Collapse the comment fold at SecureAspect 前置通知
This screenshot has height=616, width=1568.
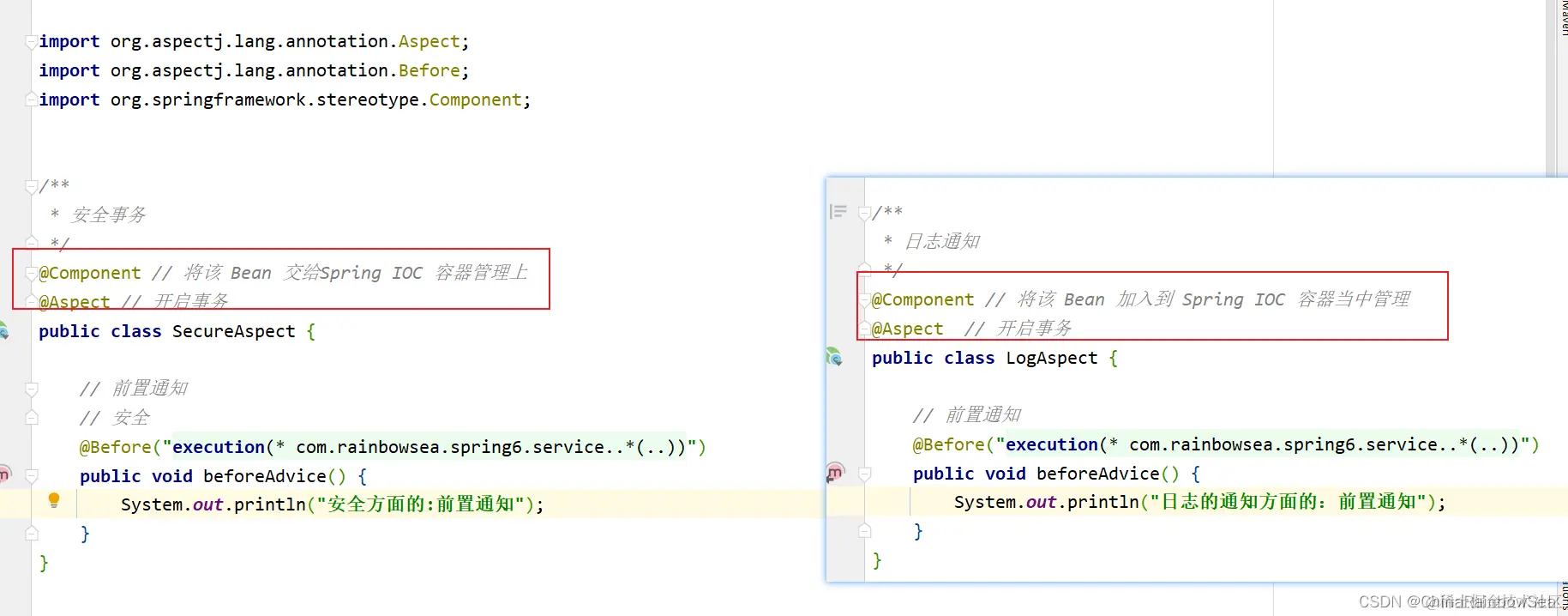[32, 389]
